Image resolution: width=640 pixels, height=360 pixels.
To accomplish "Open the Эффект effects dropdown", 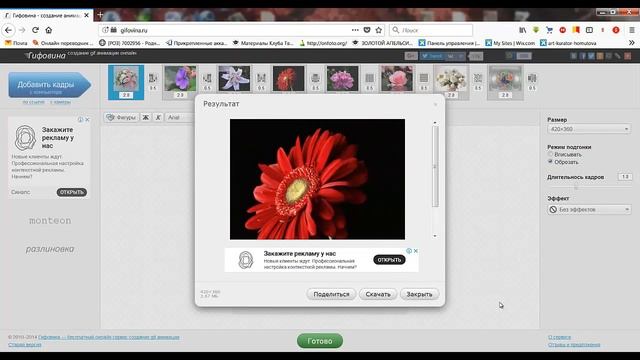I will [589, 209].
